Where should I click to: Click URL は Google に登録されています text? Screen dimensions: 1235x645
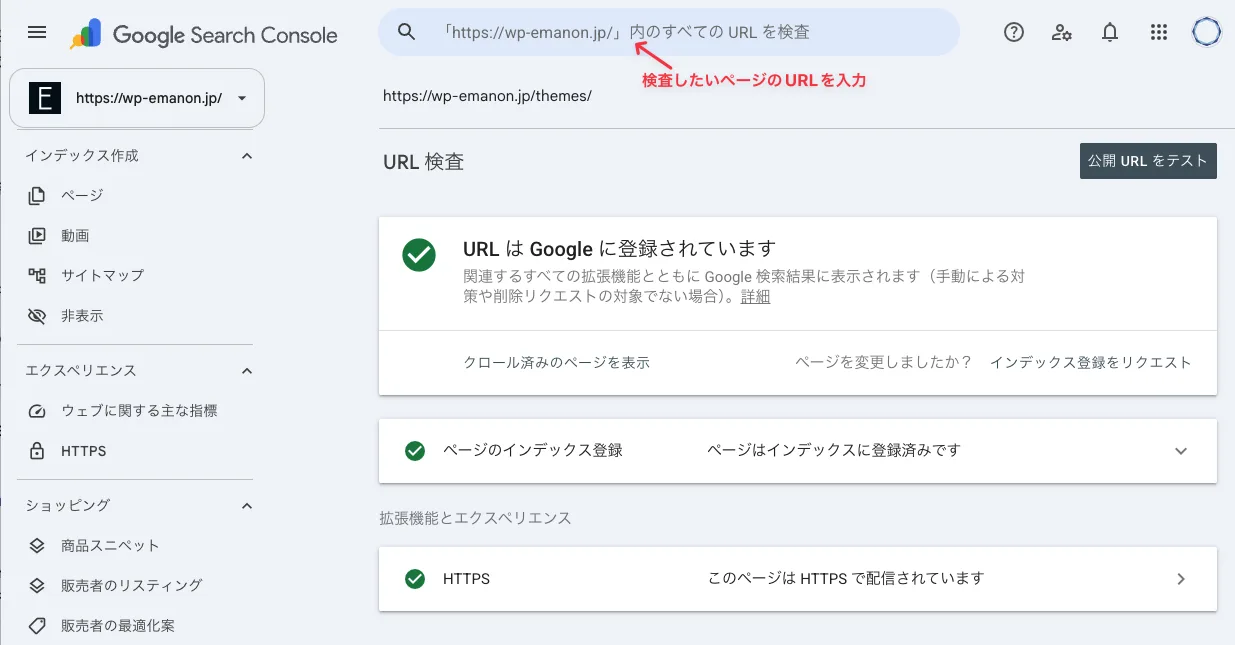pos(620,249)
